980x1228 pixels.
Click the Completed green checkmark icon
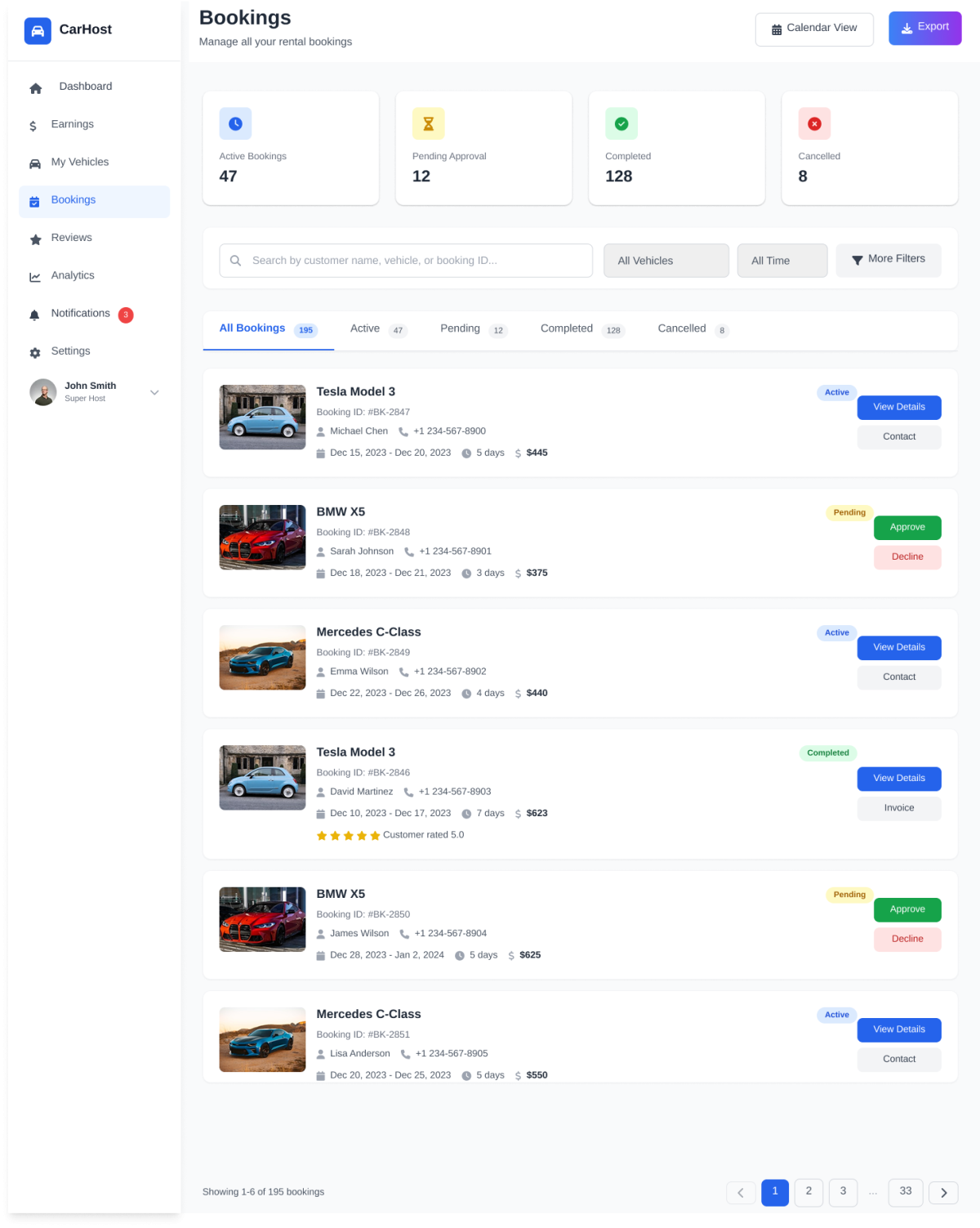(621, 124)
